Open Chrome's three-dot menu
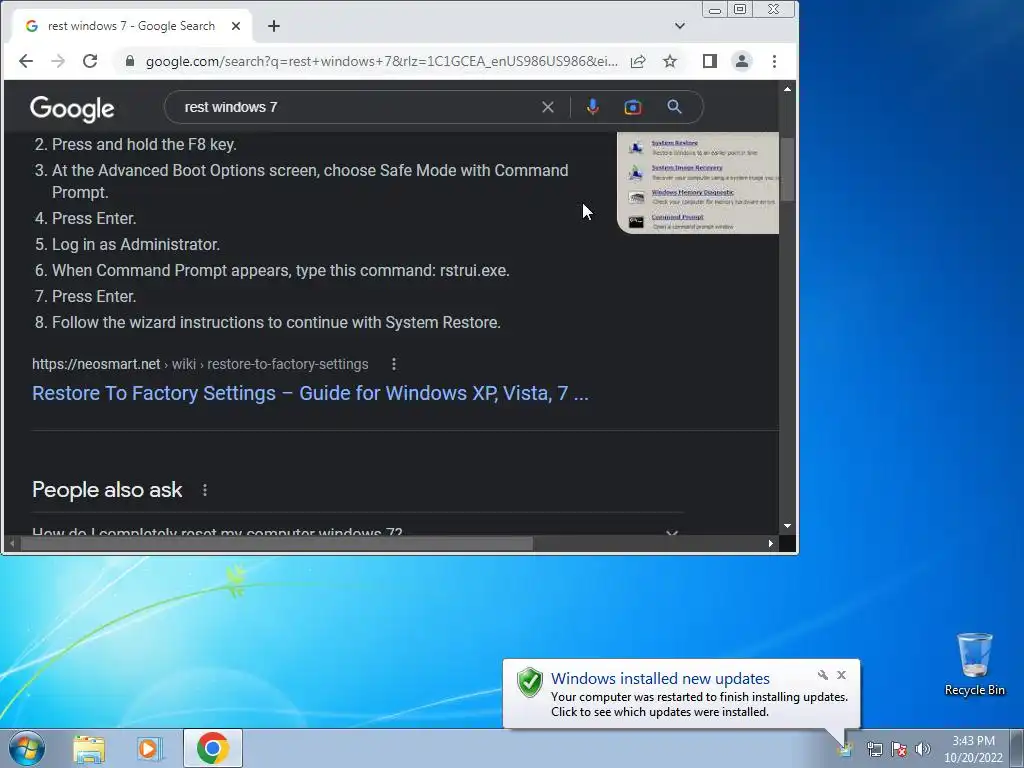The width and height of the screenshot is (1024, 768). click(x=775, y=61)
